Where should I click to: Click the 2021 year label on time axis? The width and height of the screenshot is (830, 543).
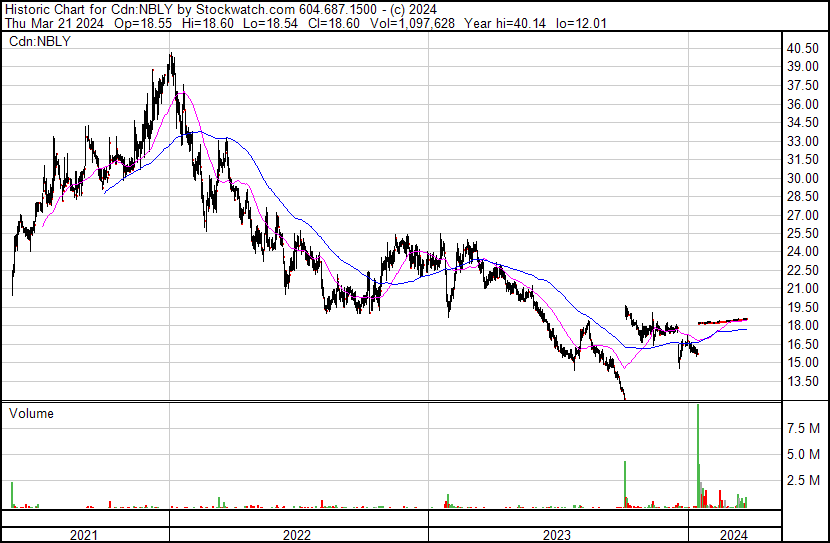tap(84, 535)
